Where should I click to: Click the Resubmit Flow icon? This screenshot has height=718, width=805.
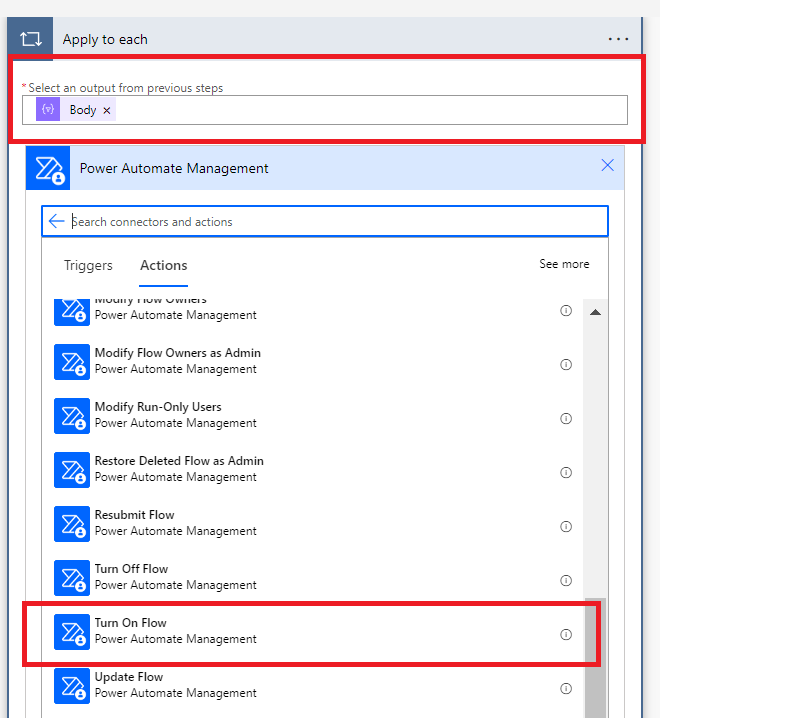click(72, 524)
